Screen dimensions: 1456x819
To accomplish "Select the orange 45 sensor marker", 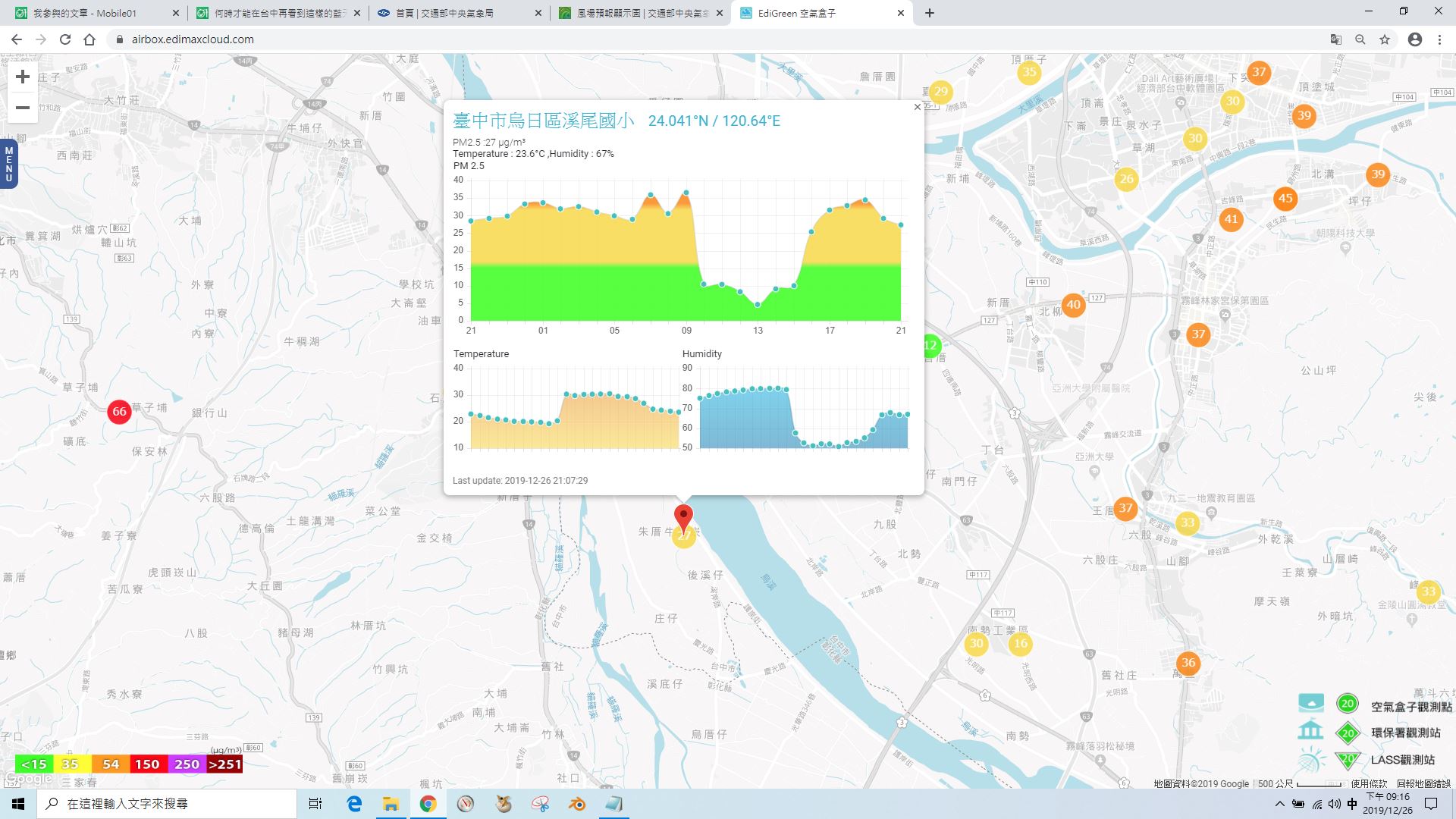I will pyautogui.click(x=1285, y=199).
